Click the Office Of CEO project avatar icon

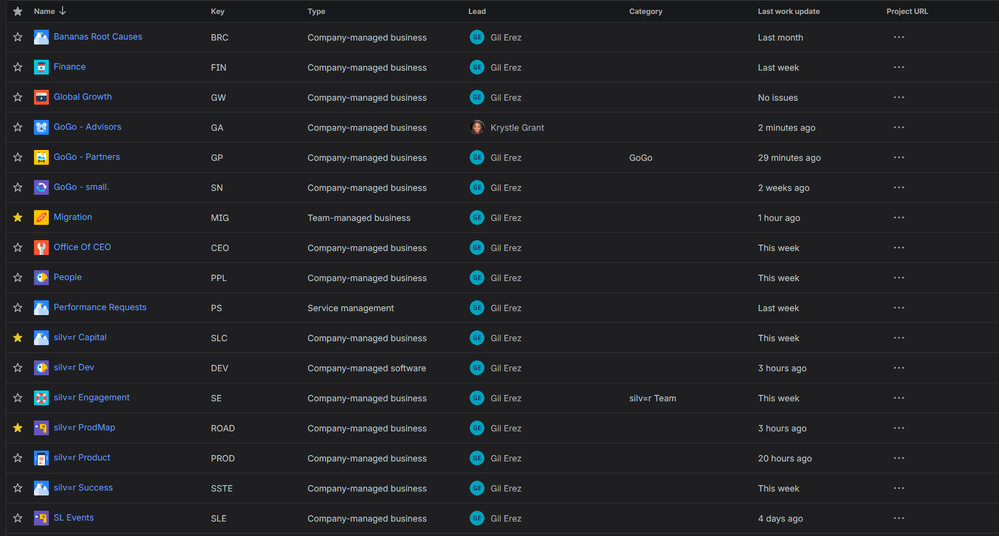tap(41, 247)
